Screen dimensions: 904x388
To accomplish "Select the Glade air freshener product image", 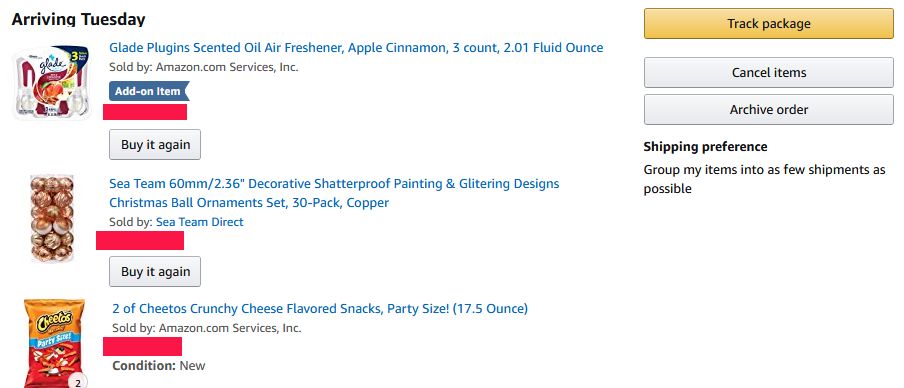I will tap(52, 82).
